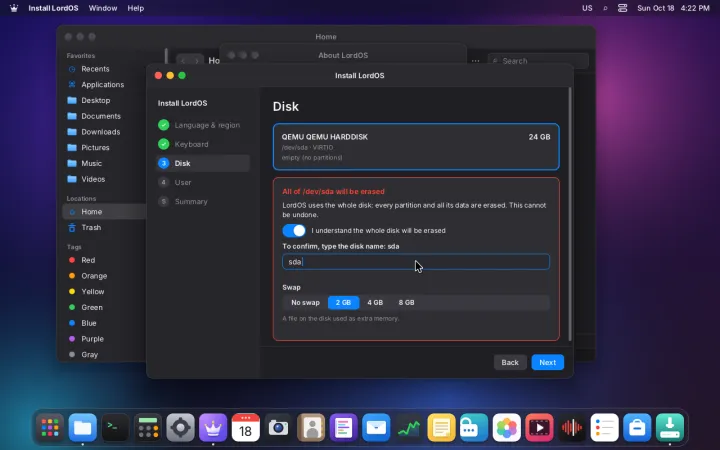Open Applications in the Home sidebar

pyautogui.click(x=104, y=84)
